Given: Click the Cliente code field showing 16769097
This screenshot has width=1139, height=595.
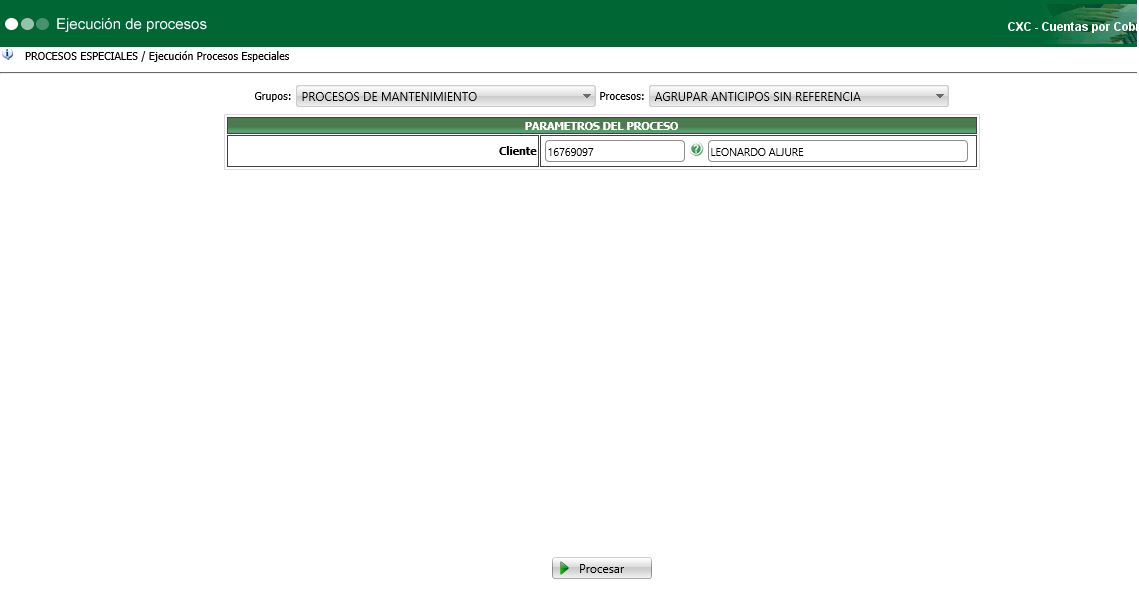Looking at the screenshot, I should tap(612, 150).
